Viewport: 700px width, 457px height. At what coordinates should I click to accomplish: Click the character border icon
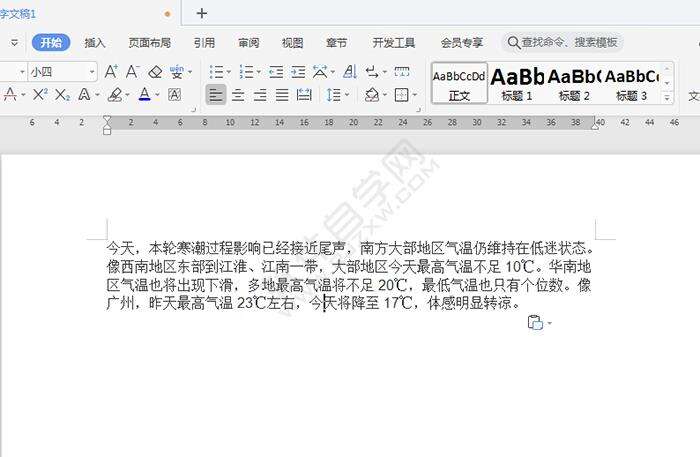tap(175, 94)
